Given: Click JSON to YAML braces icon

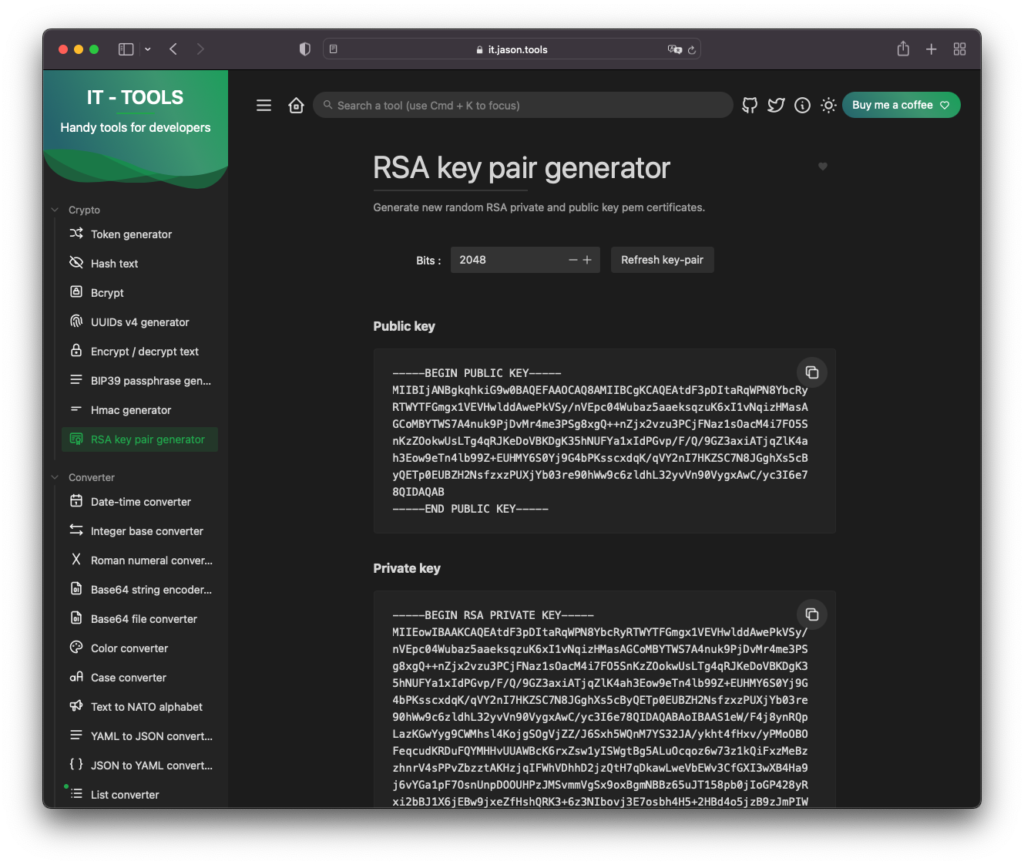Looking at the screenshot, I should tap(76, 764).
